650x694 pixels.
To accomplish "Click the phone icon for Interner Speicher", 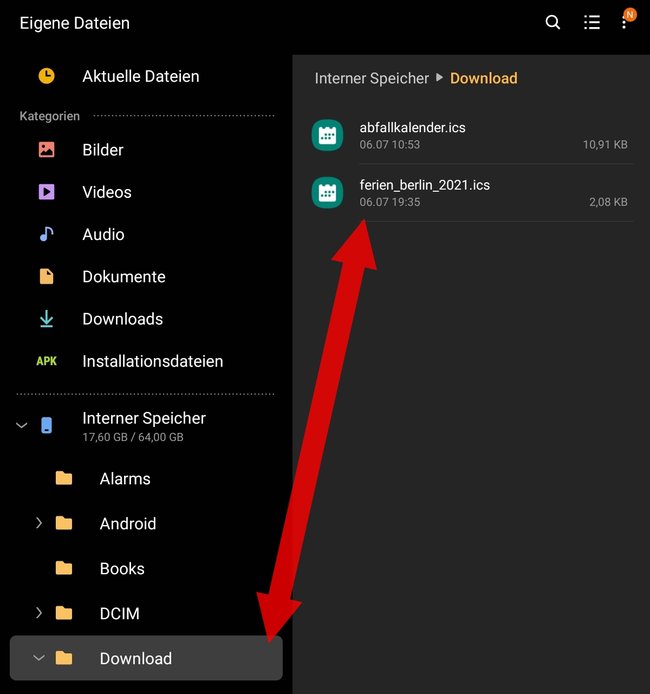I will click(46, 425).
